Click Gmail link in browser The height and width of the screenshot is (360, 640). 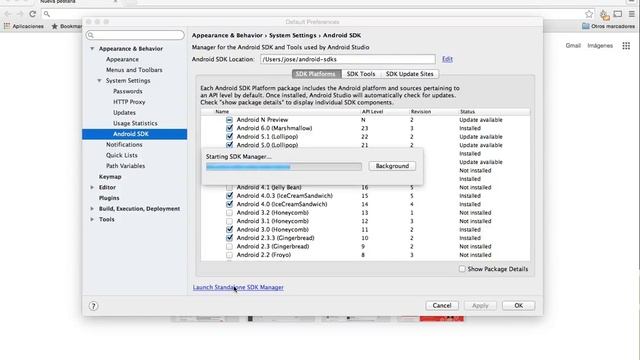tap(573, 46)
